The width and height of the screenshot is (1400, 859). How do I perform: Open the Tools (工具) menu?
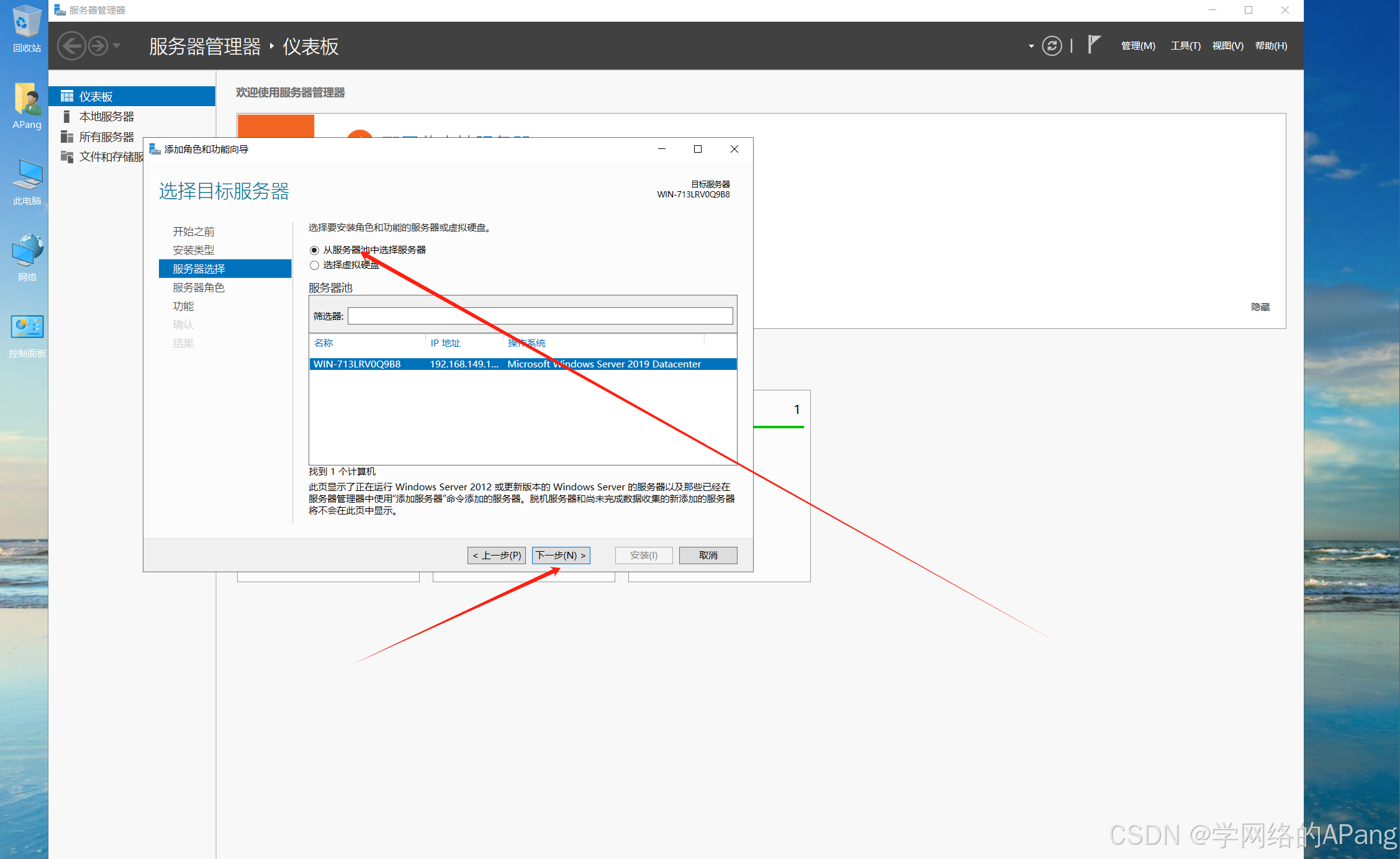tap(1185, 46)
